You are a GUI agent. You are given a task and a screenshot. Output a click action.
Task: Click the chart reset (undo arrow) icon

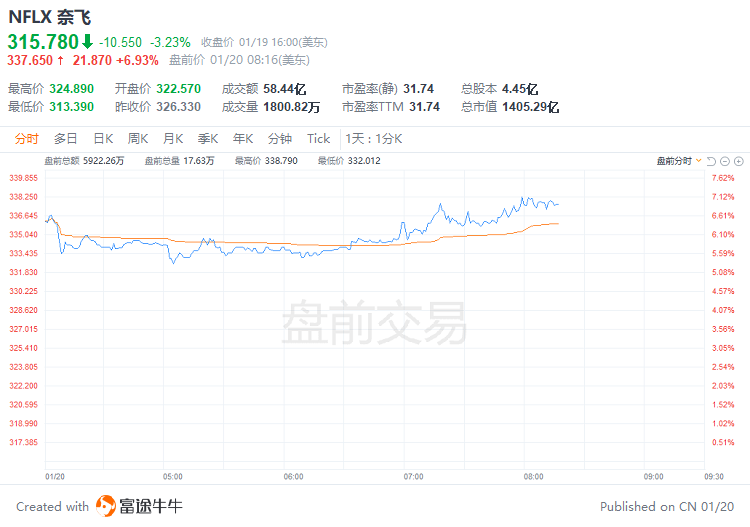[x=711, y=161]
